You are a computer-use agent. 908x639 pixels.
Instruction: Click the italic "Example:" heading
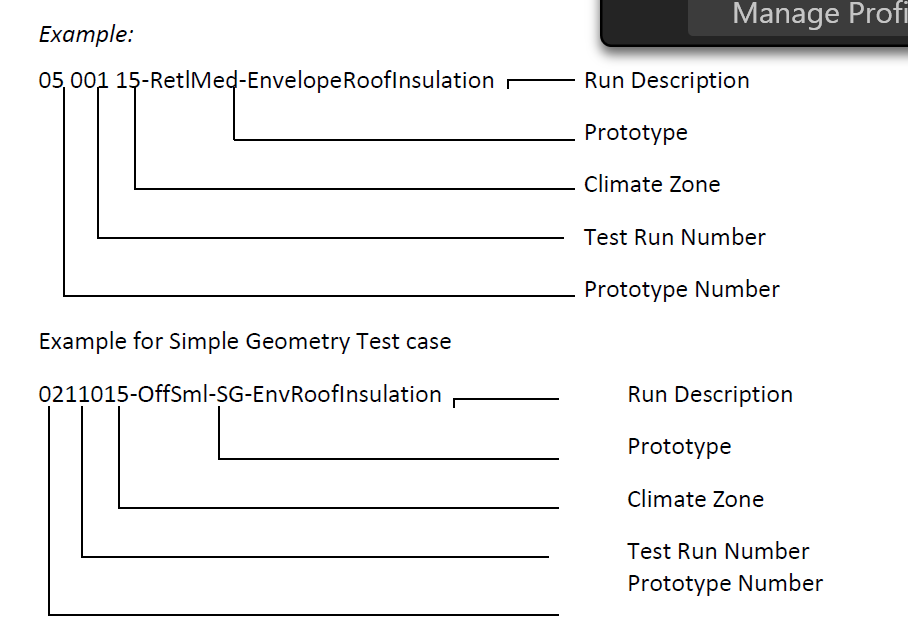[x=86, y=34]
